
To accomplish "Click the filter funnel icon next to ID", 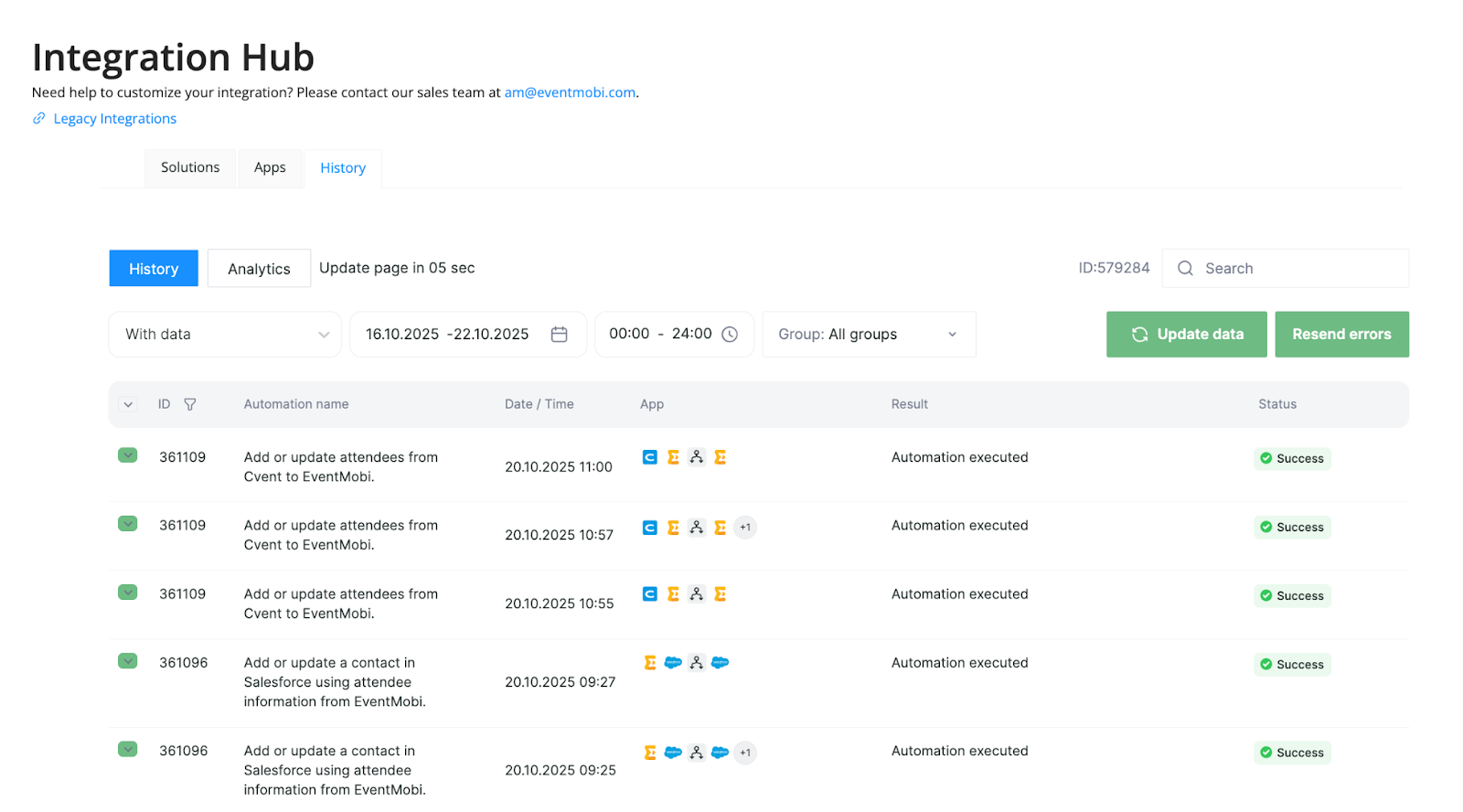I will 190,404.
